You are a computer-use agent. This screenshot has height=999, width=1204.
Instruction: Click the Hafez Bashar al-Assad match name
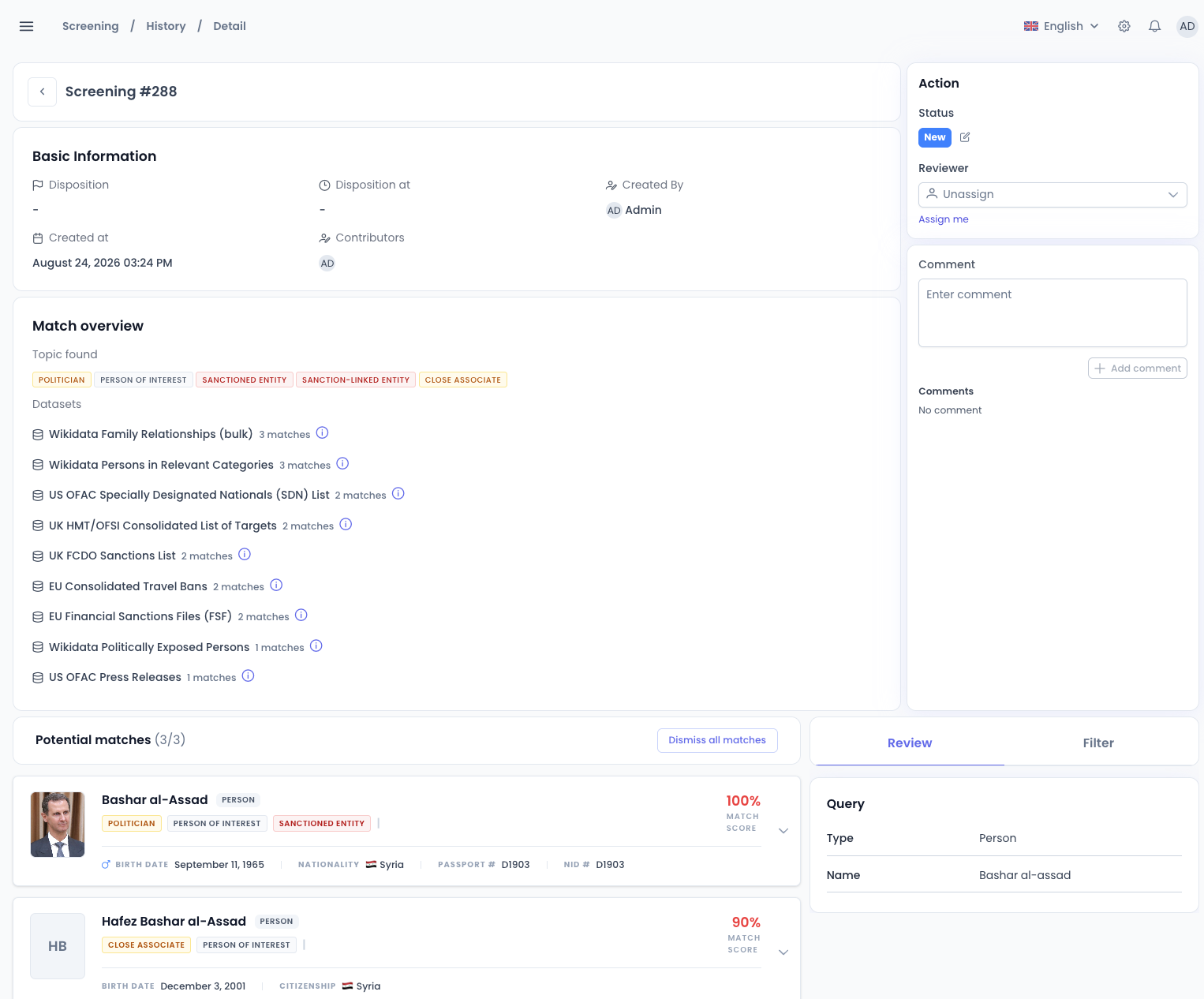[174, 922]
